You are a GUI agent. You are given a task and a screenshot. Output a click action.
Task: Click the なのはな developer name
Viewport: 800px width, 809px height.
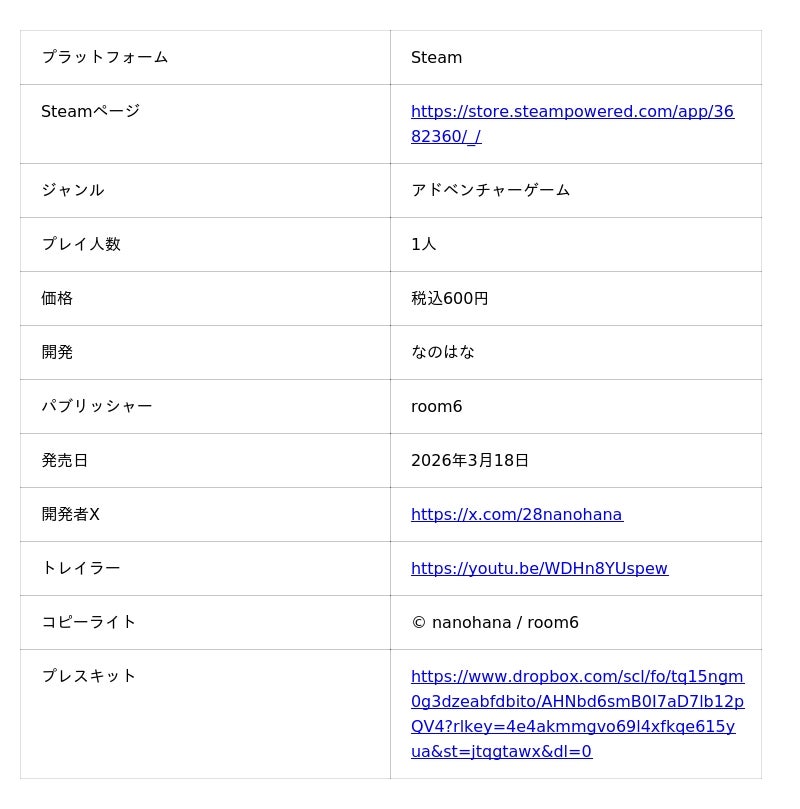click(x=442, y=352)
